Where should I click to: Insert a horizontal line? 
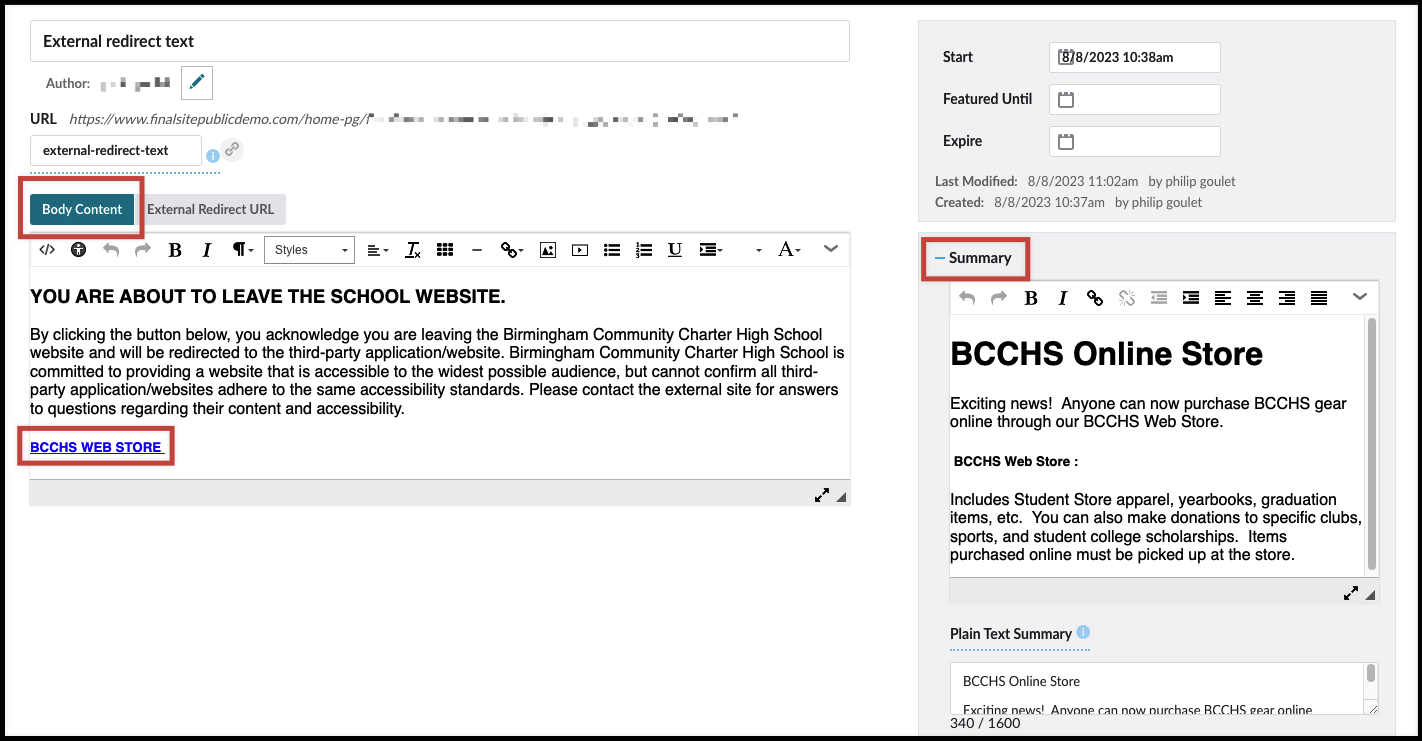(x=477, y=250)
